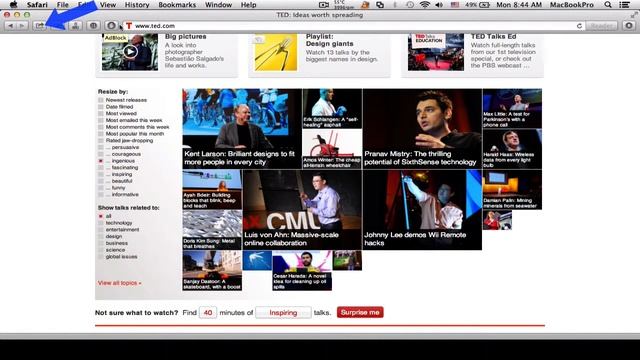Click the Reader button in address bar
This screenshot has height=360, width=640.
(602, 26)
